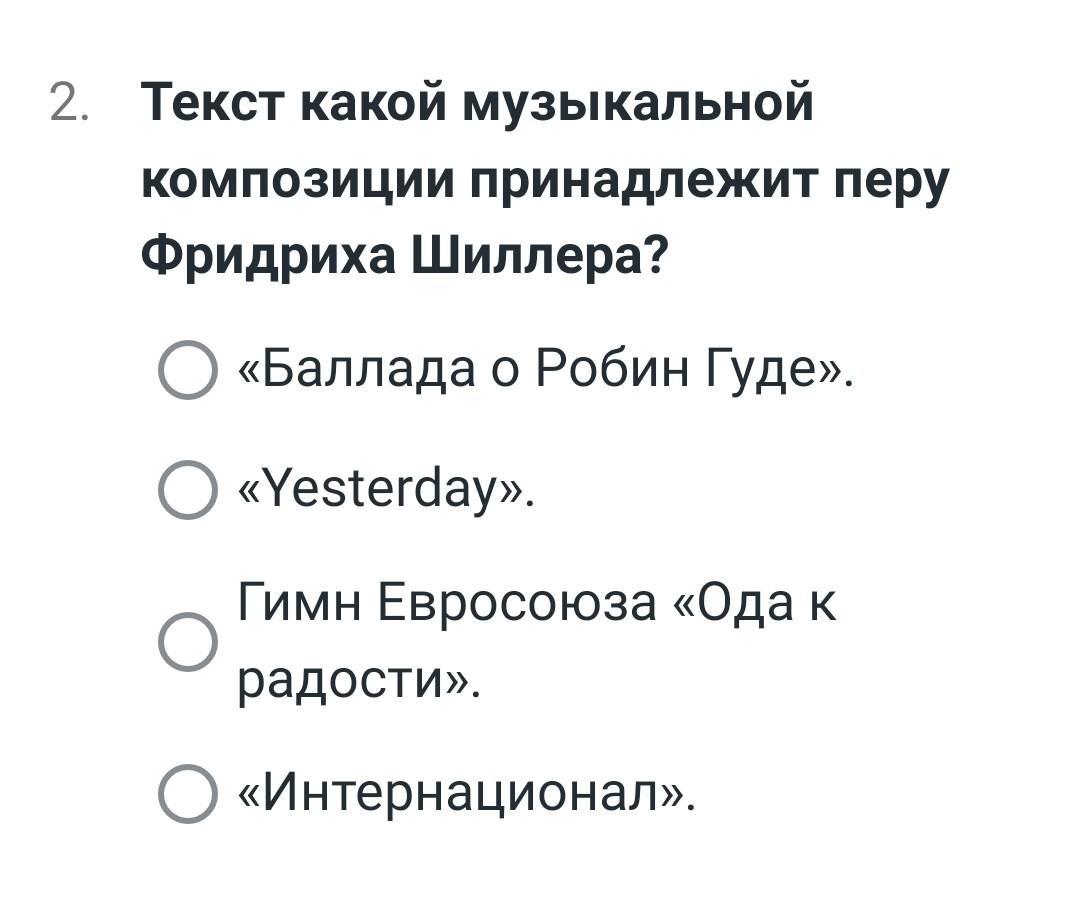Click the «Yesterday» answer label
Image resolution: width=1080 pixels, height=903 pixels.
coord(386,490)
